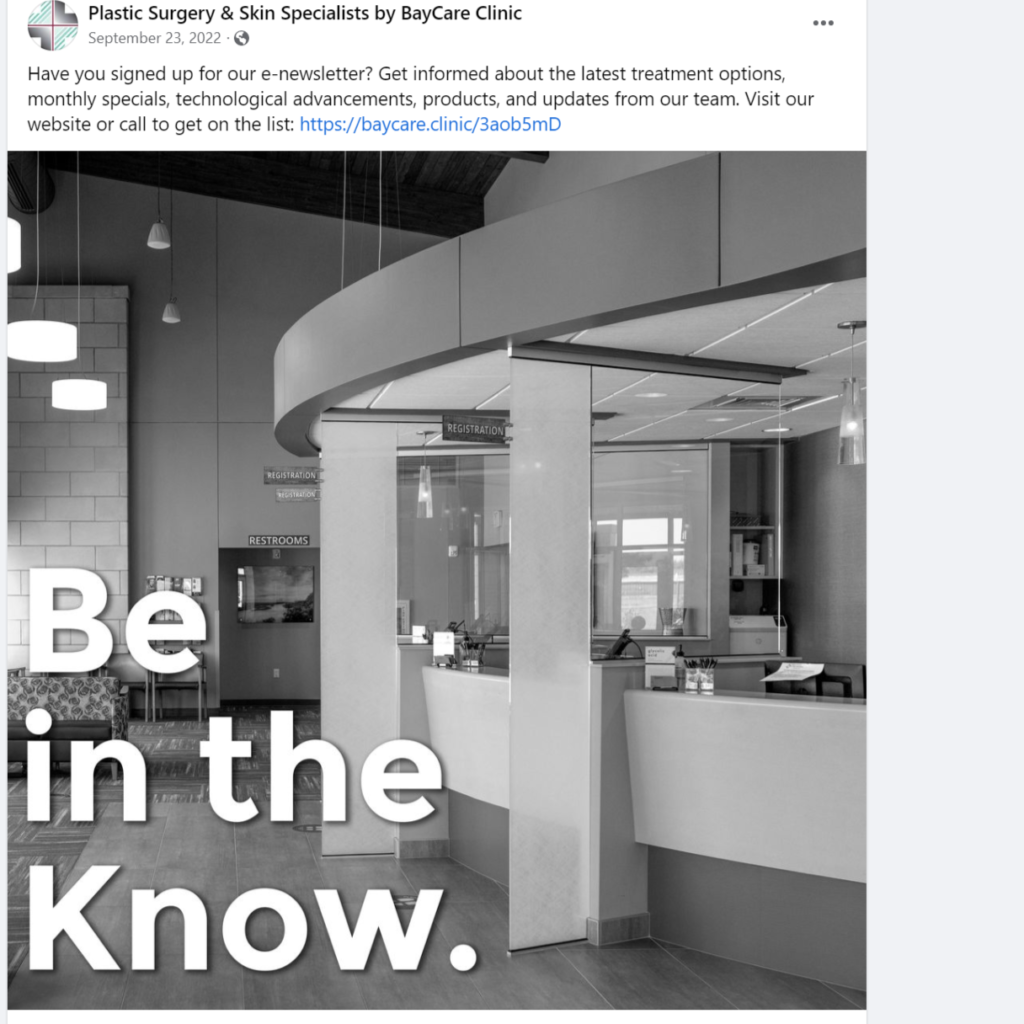Click the large round white ceiling light
Screen dimensions: 1024x1024
pos(42,341)
